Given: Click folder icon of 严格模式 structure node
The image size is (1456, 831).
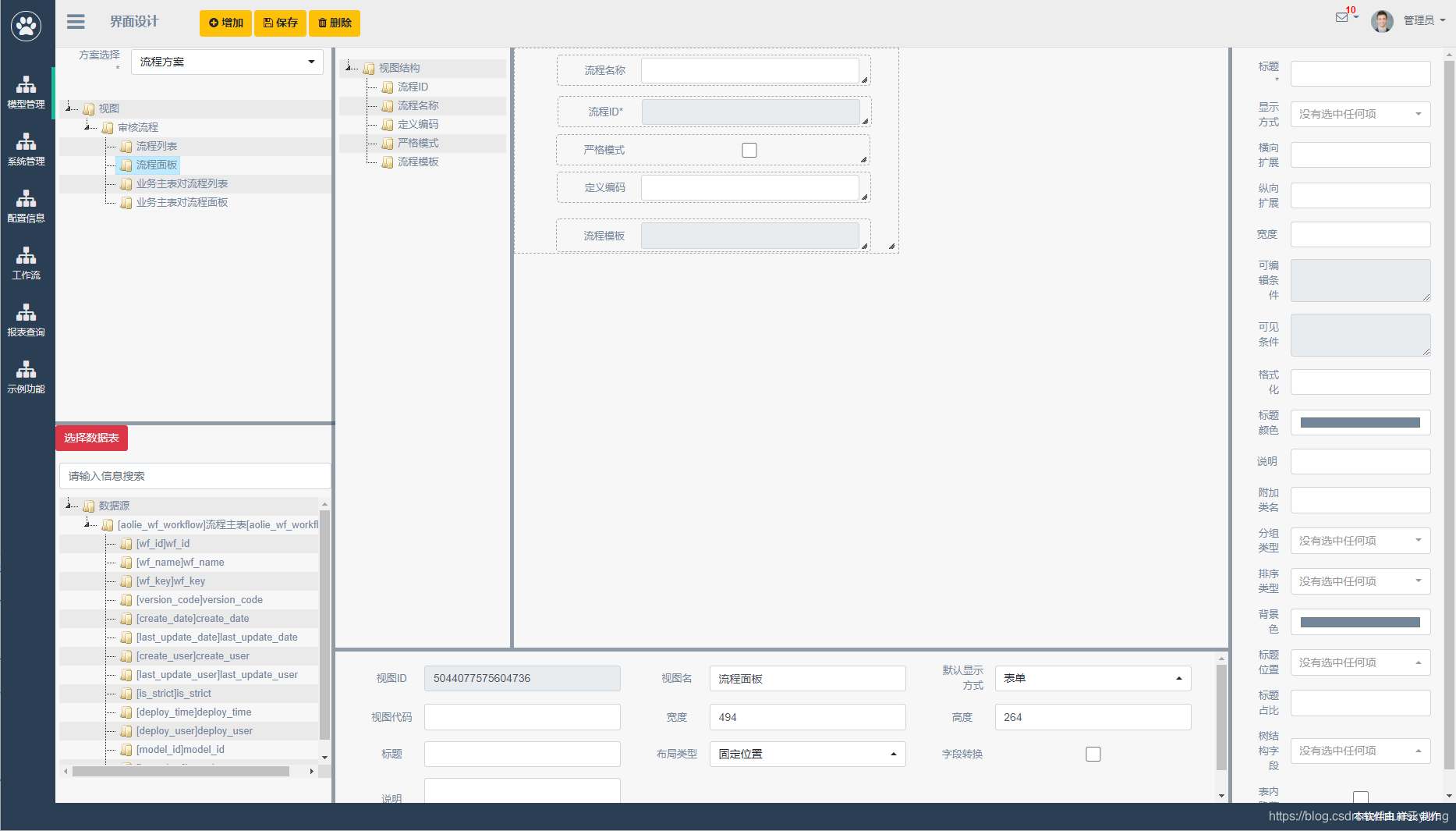Looking at the screenshot, I should click(388, 144).
